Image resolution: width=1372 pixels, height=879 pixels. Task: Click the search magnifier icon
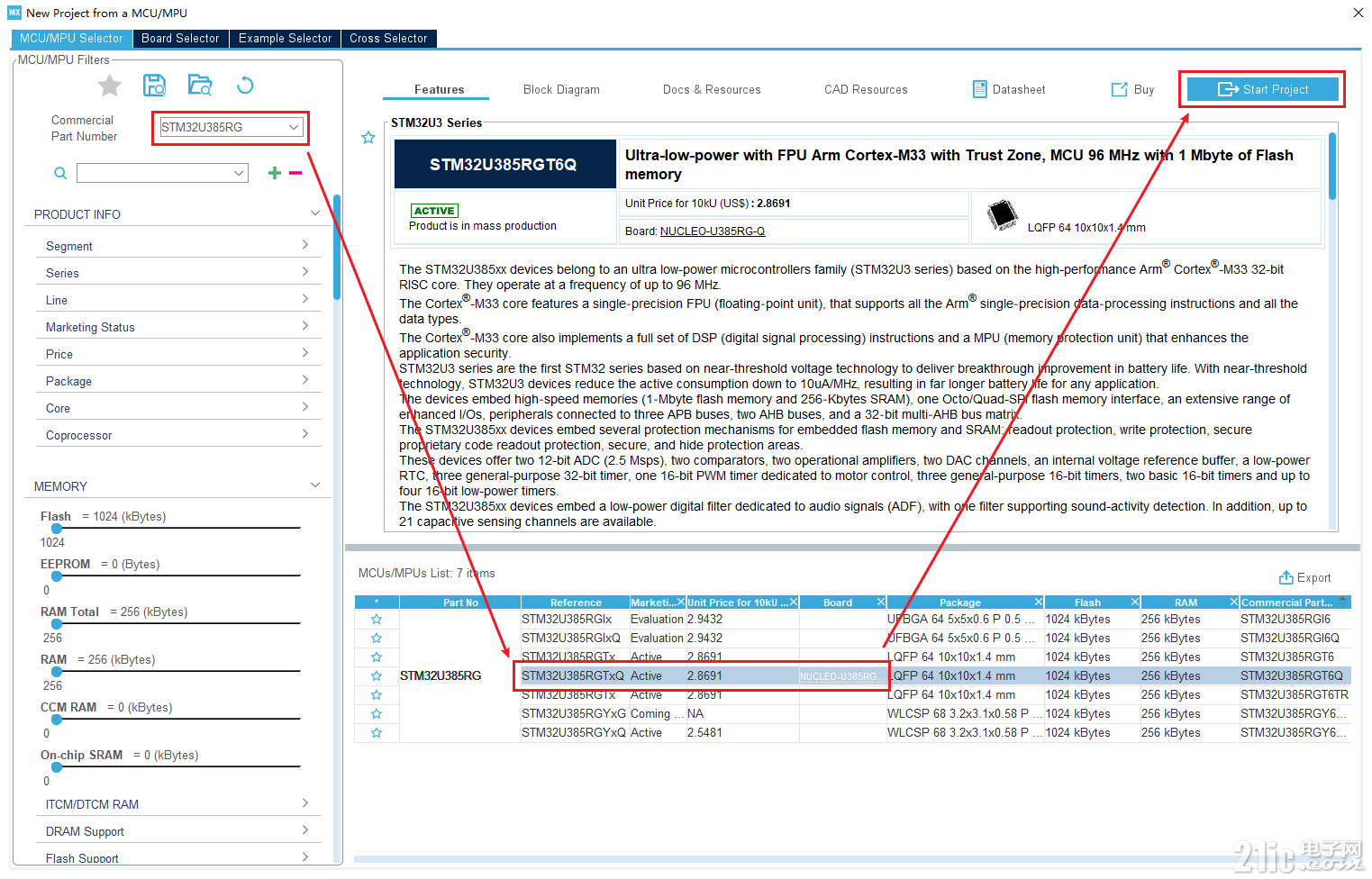(x=60, y=173)
